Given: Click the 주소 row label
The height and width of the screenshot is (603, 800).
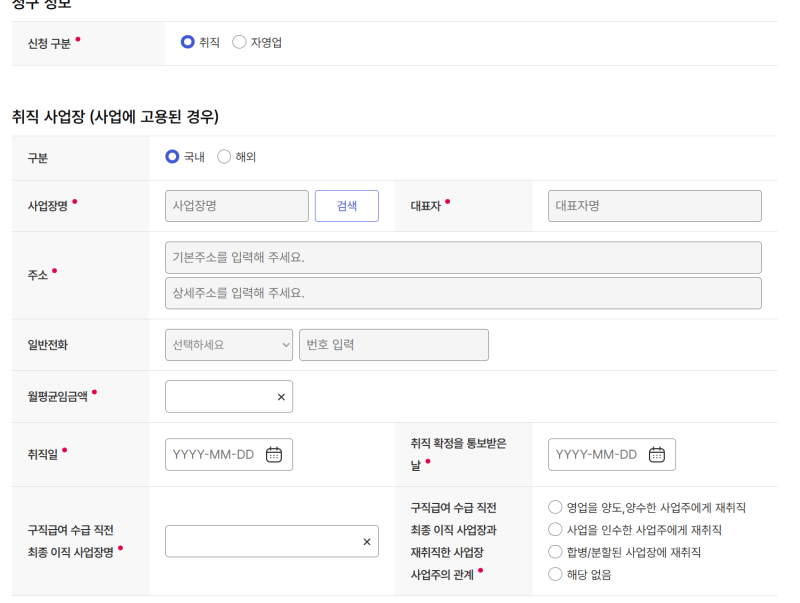Looking at the screenshot, I should click(38, 275).
